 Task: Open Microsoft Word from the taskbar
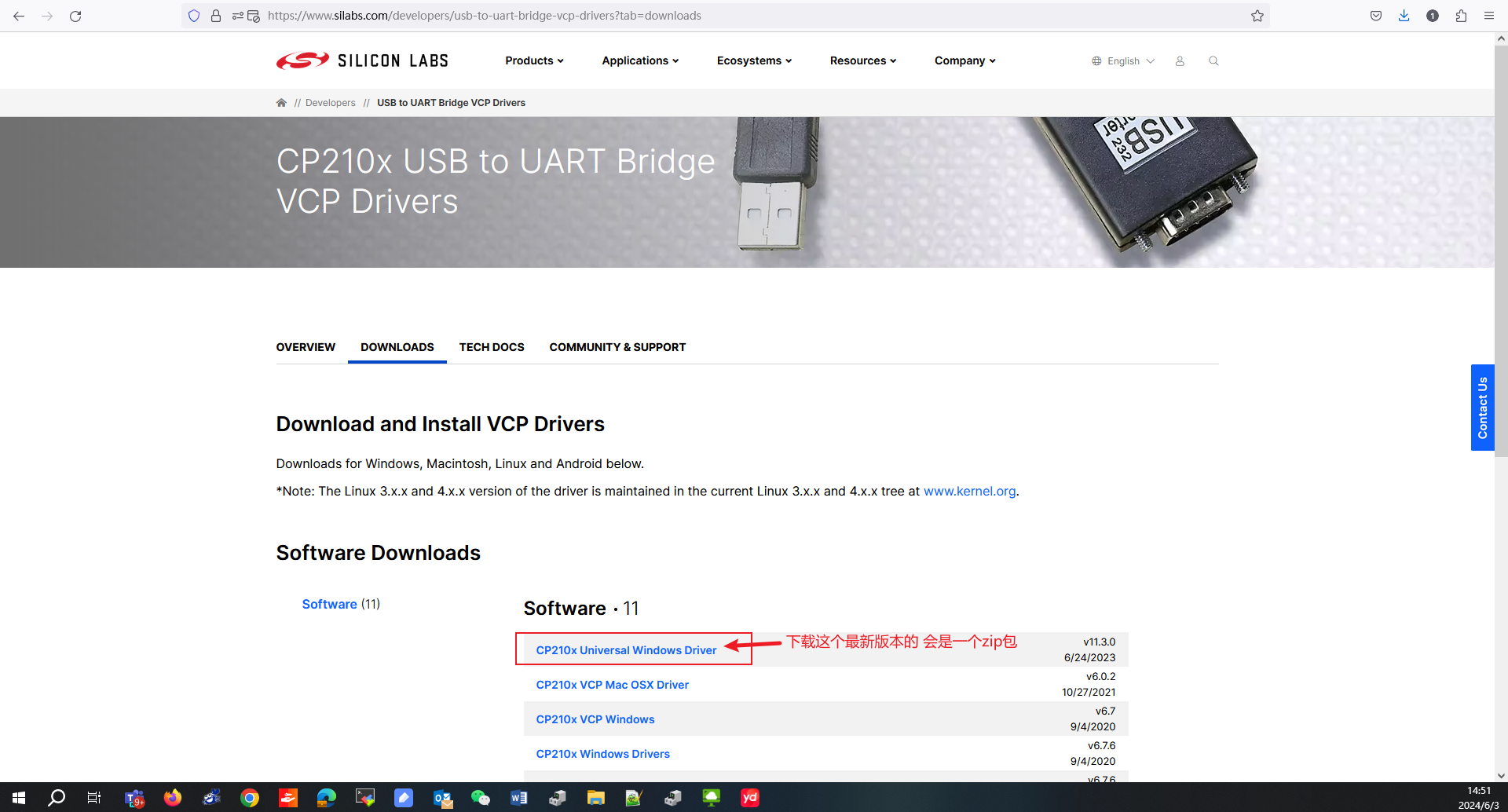(518, 798)
